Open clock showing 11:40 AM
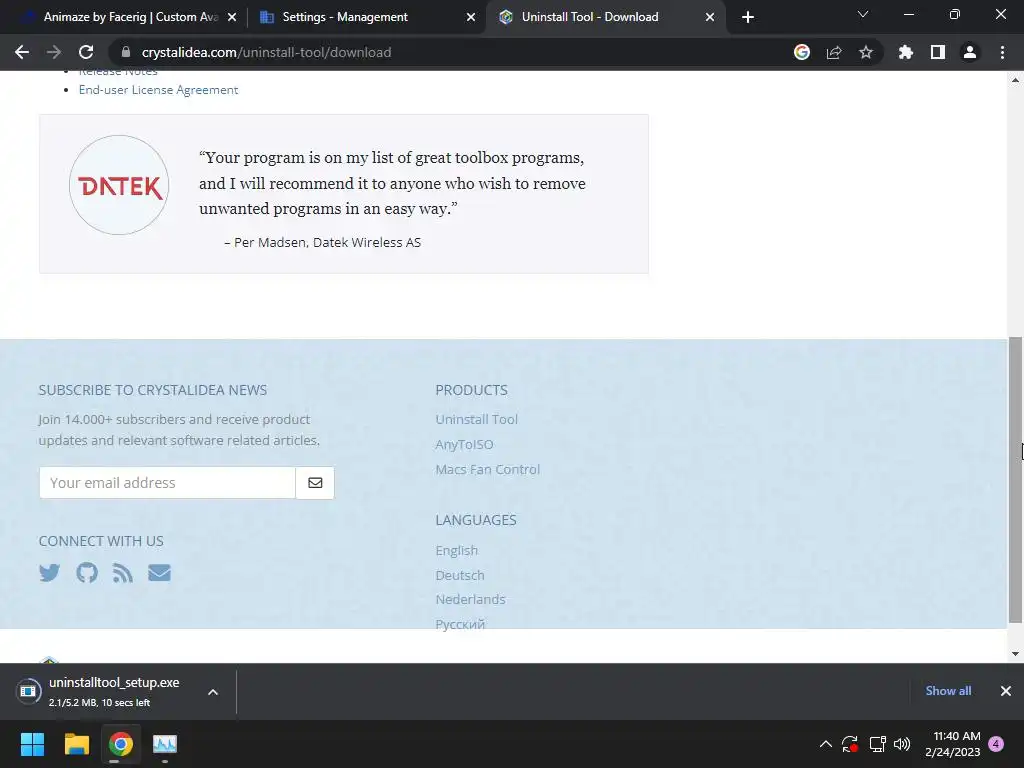This screenshot has width=1024, height=768. (953, 744)
